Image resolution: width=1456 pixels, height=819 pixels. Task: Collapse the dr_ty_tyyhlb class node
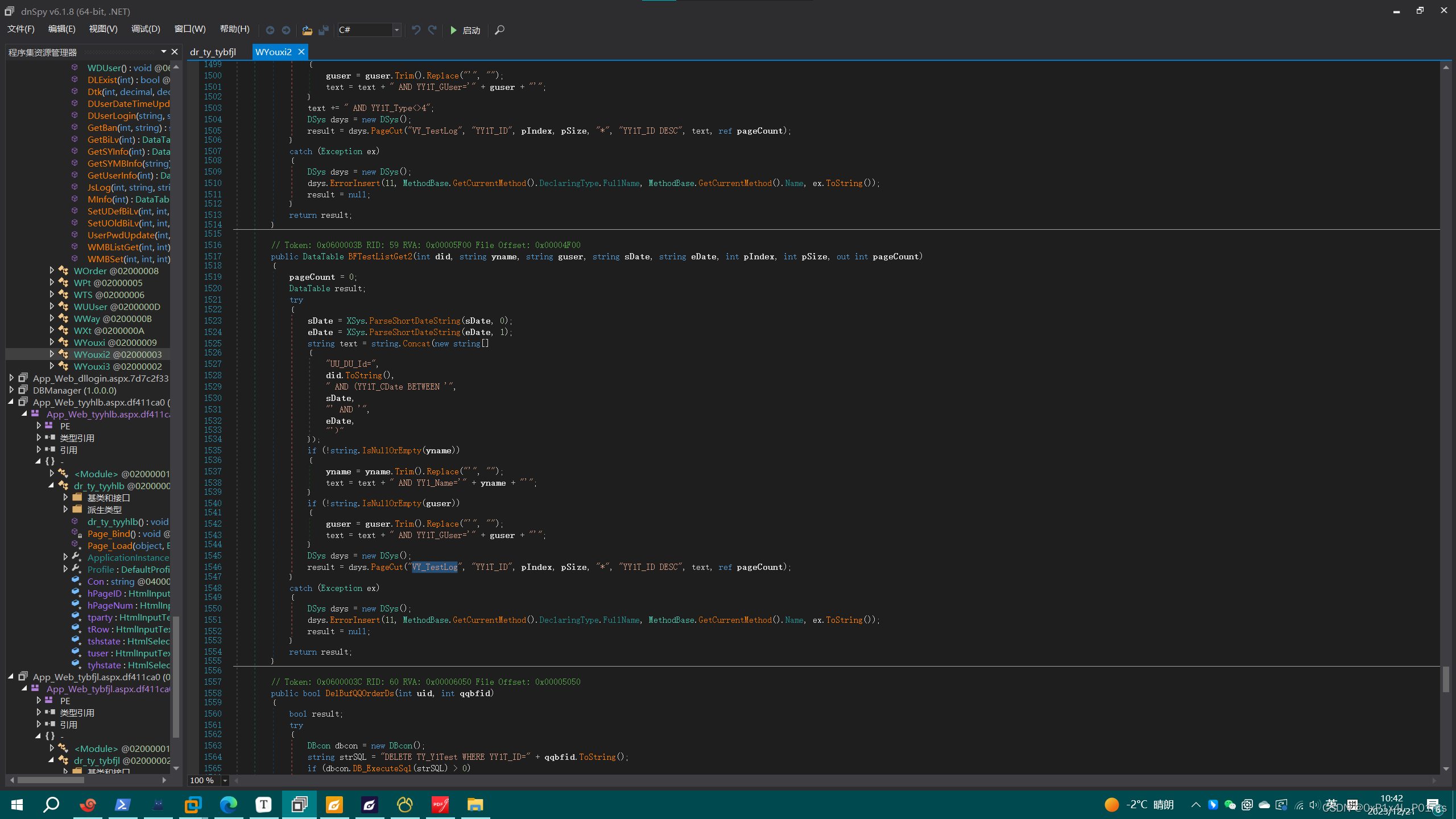point(52,486)
